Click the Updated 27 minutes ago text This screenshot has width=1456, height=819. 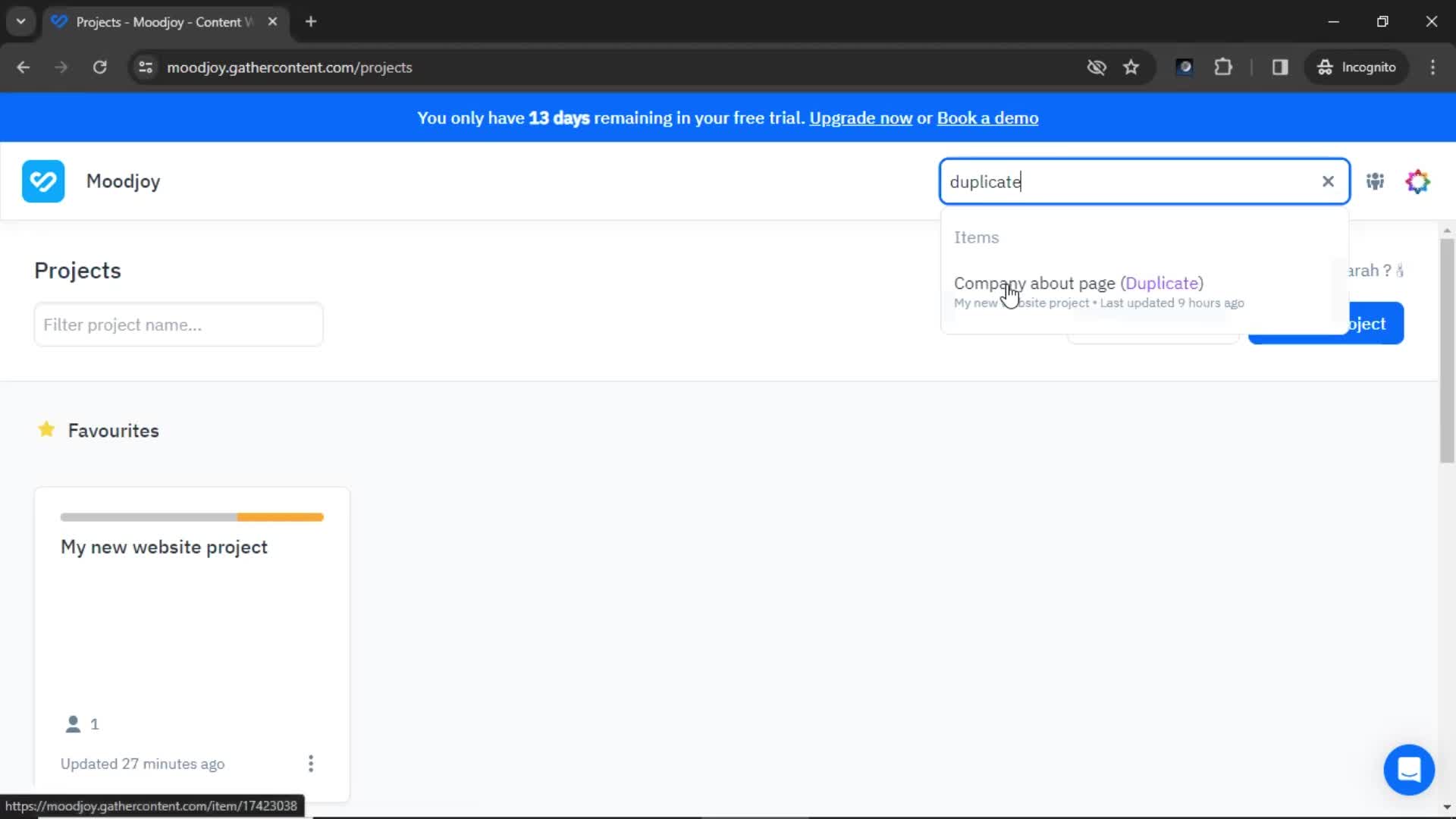tap(143, 764)
